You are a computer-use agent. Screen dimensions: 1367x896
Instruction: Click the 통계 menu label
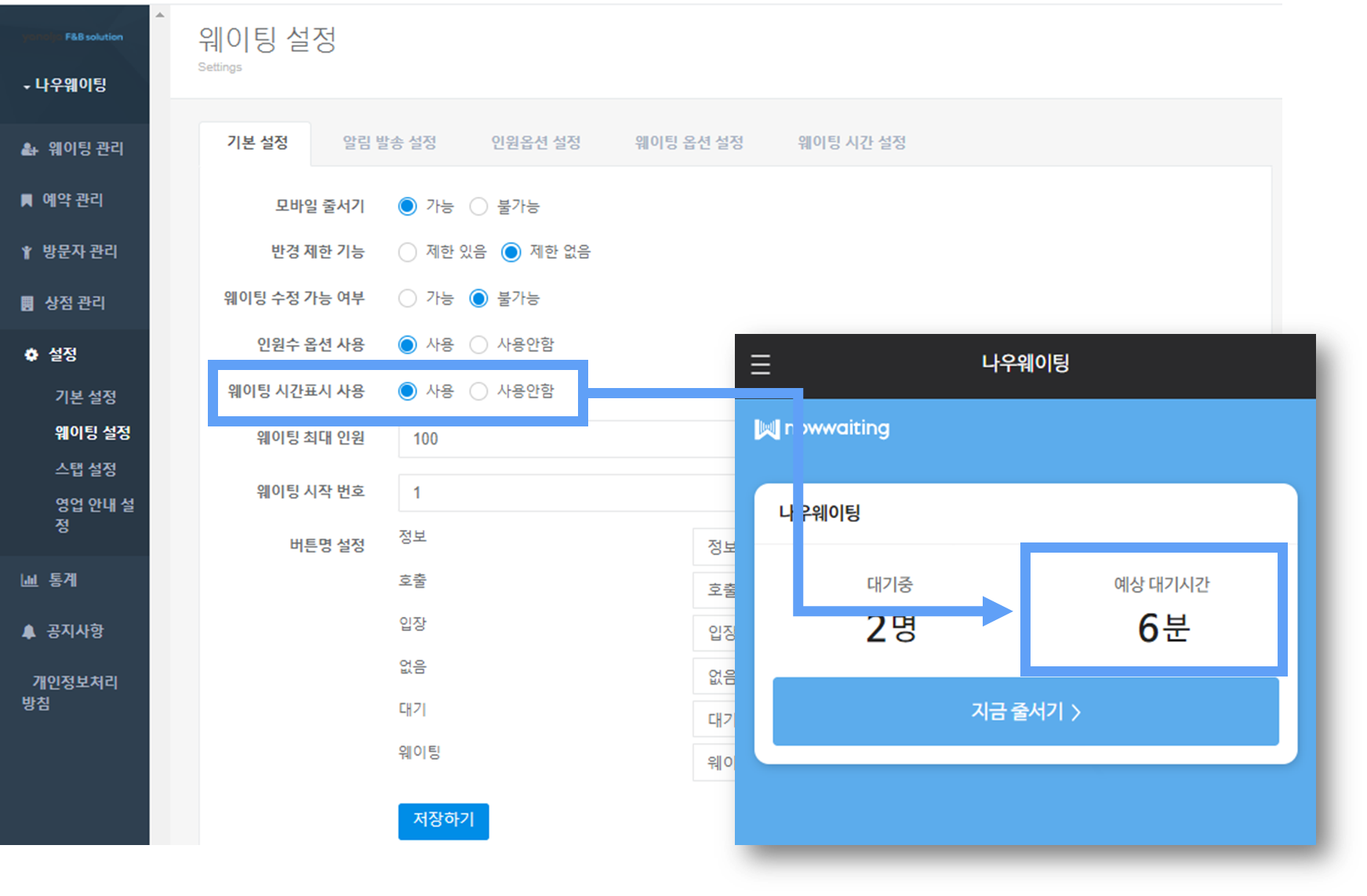(63, 580)
